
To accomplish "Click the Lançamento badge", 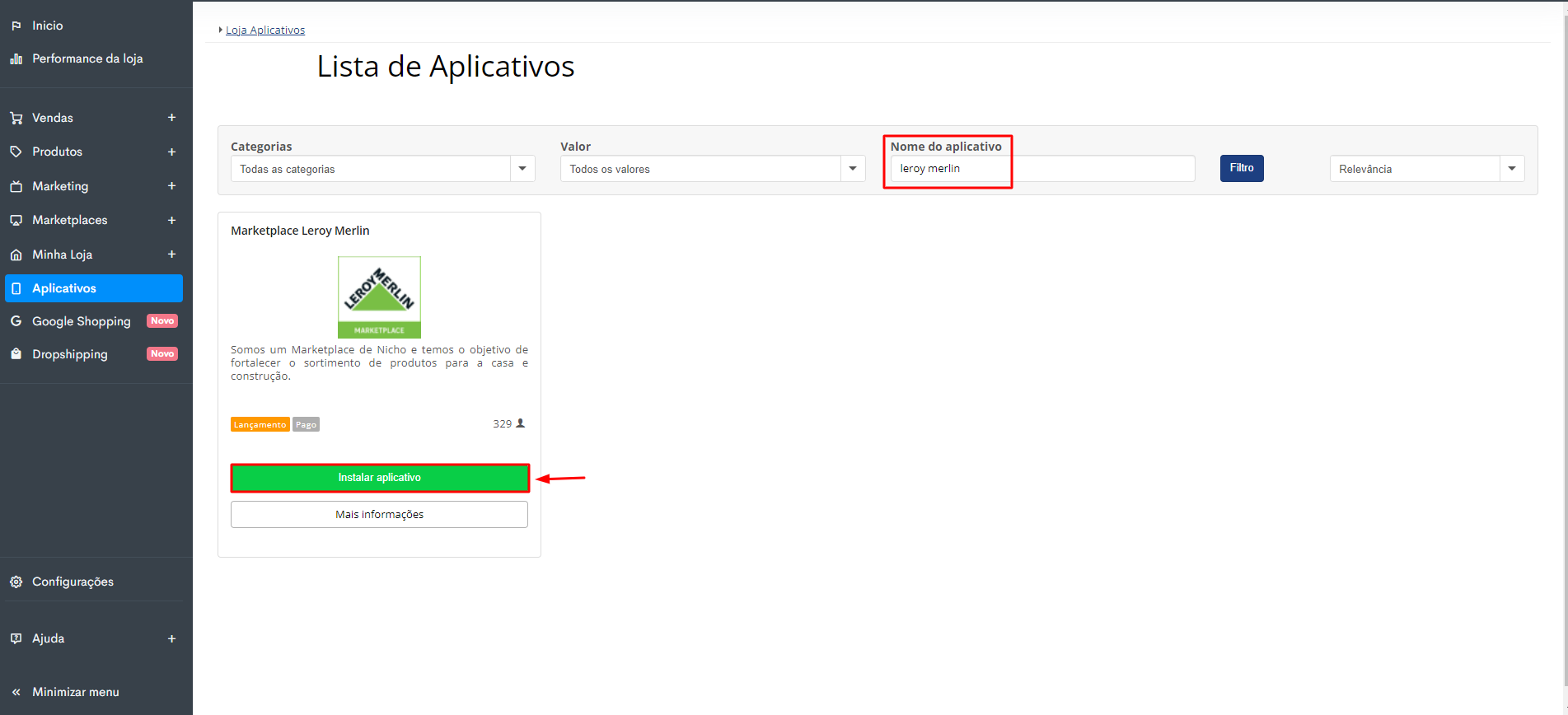I will point(260,424).
